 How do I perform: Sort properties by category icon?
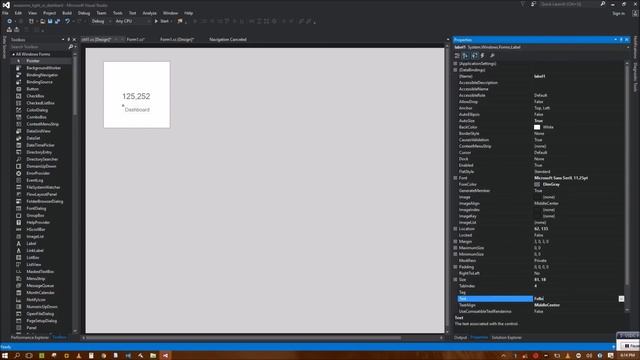pos(457,56)
